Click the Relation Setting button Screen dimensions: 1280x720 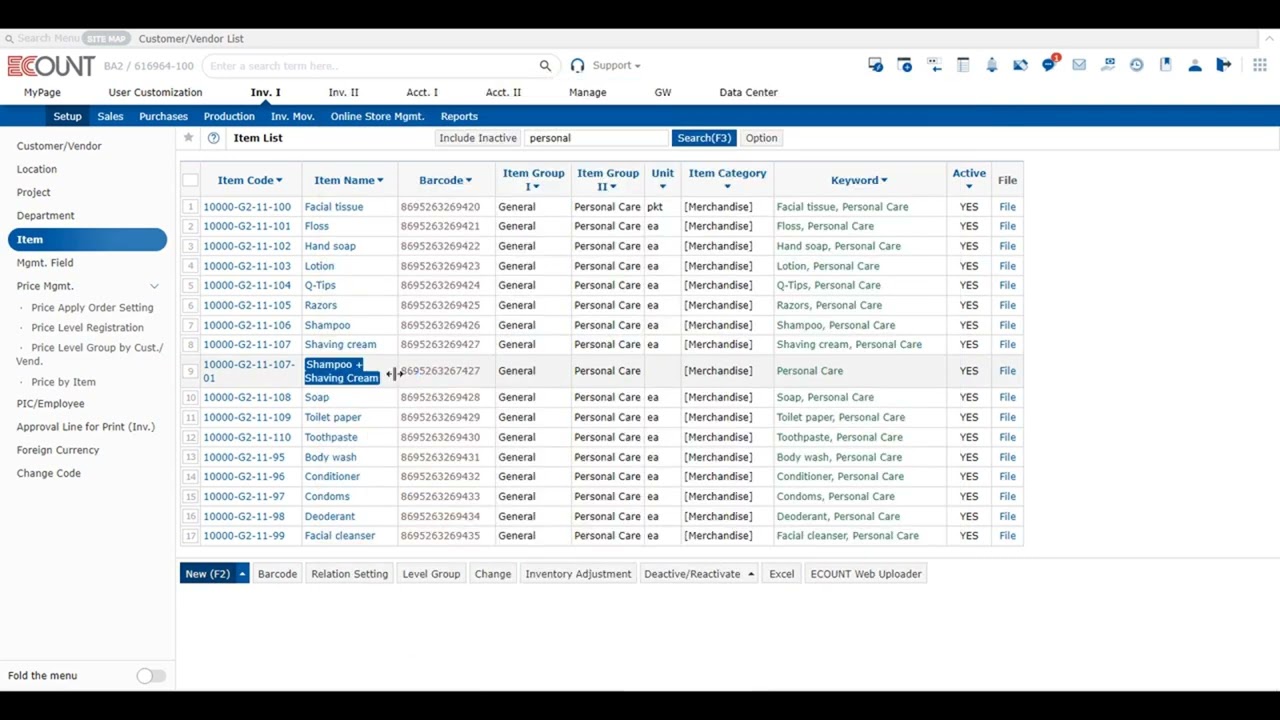pyautogui.click(x=349, y=574)
